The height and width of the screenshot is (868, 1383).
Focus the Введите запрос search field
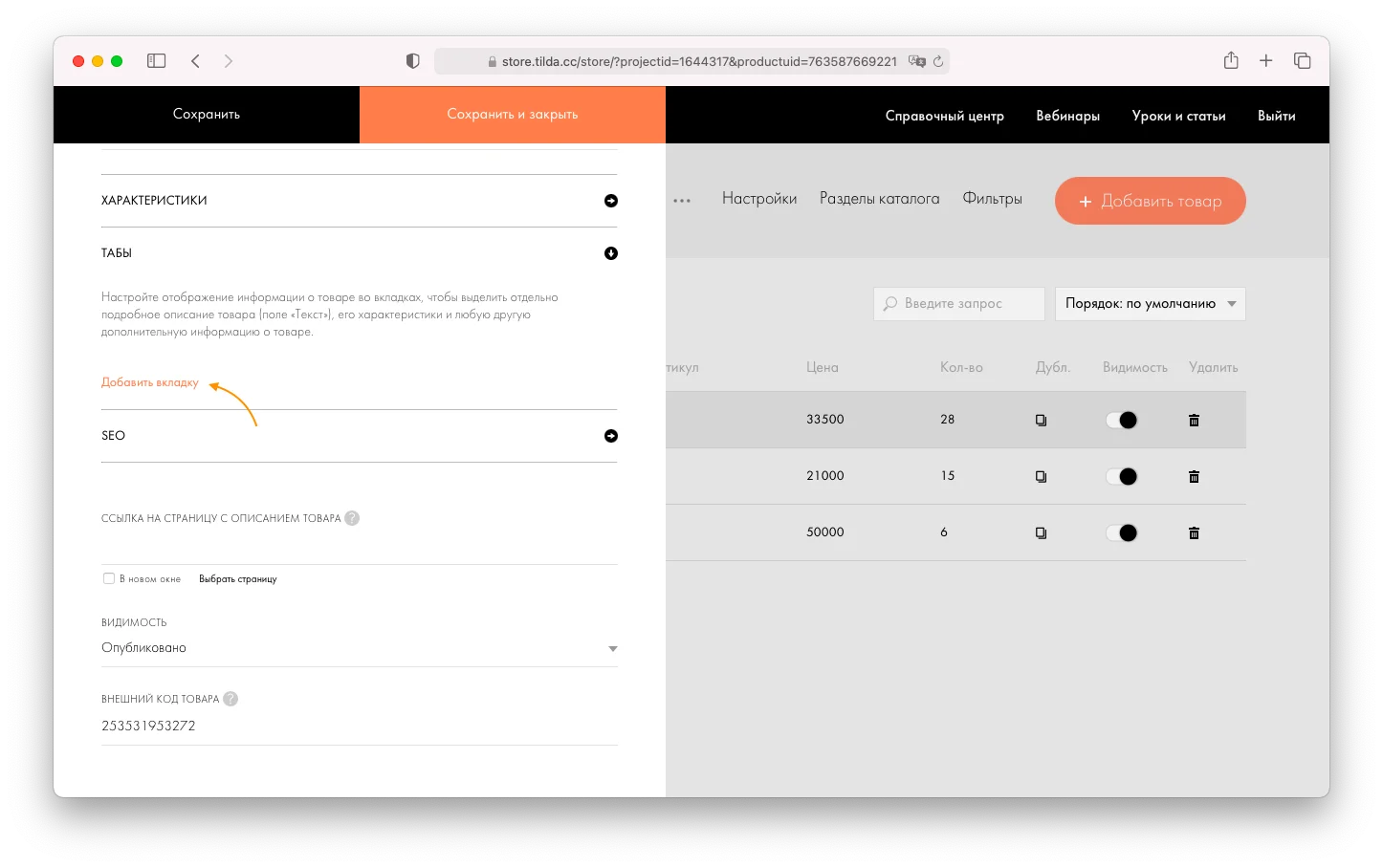click(958, 304)
